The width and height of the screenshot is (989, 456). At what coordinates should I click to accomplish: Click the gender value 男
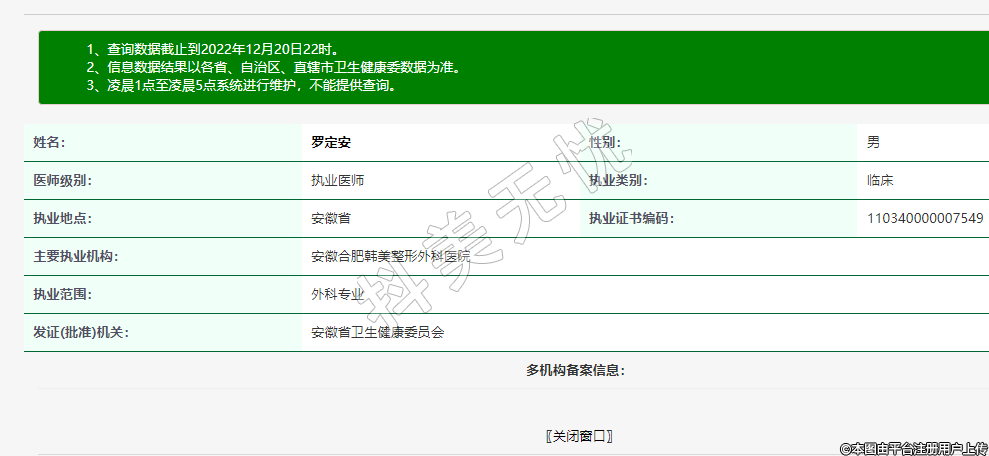(x=873, y=143)
